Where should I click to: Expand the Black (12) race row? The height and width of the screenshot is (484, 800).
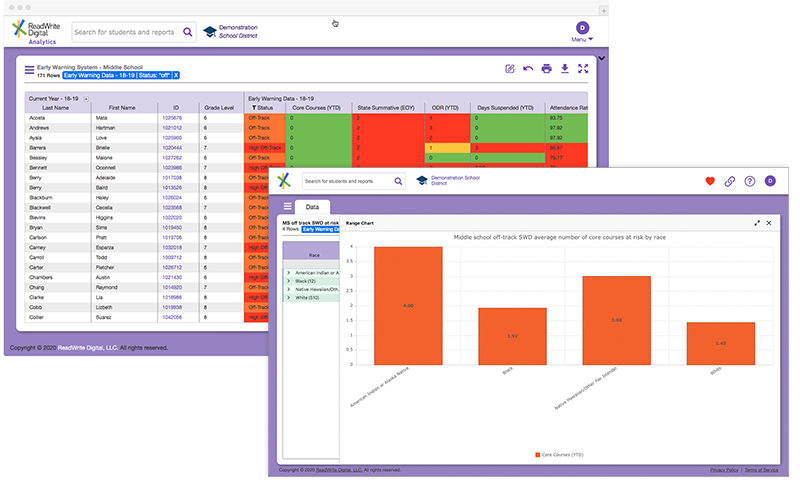(x=289, y=280)
